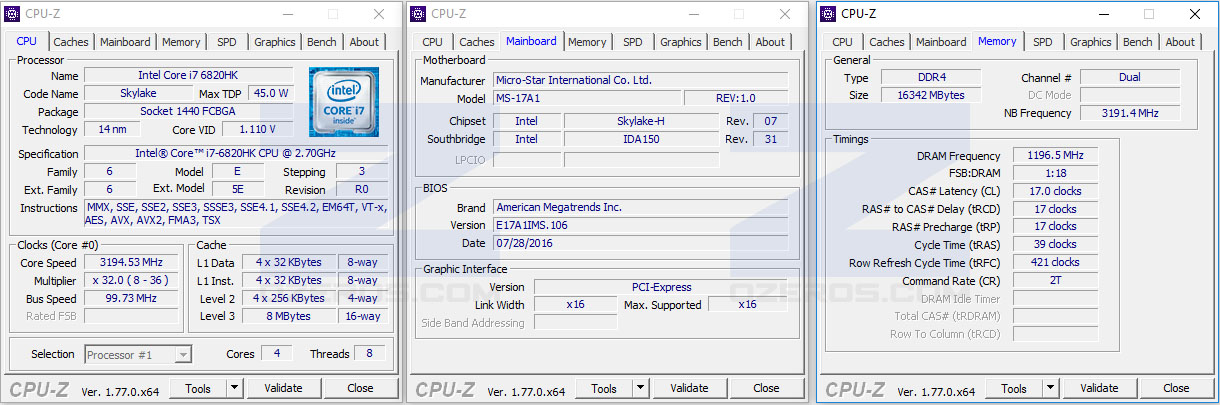Click the Level 3 cache value 8 MBytes
The image size is (1220, 405).
290,316
